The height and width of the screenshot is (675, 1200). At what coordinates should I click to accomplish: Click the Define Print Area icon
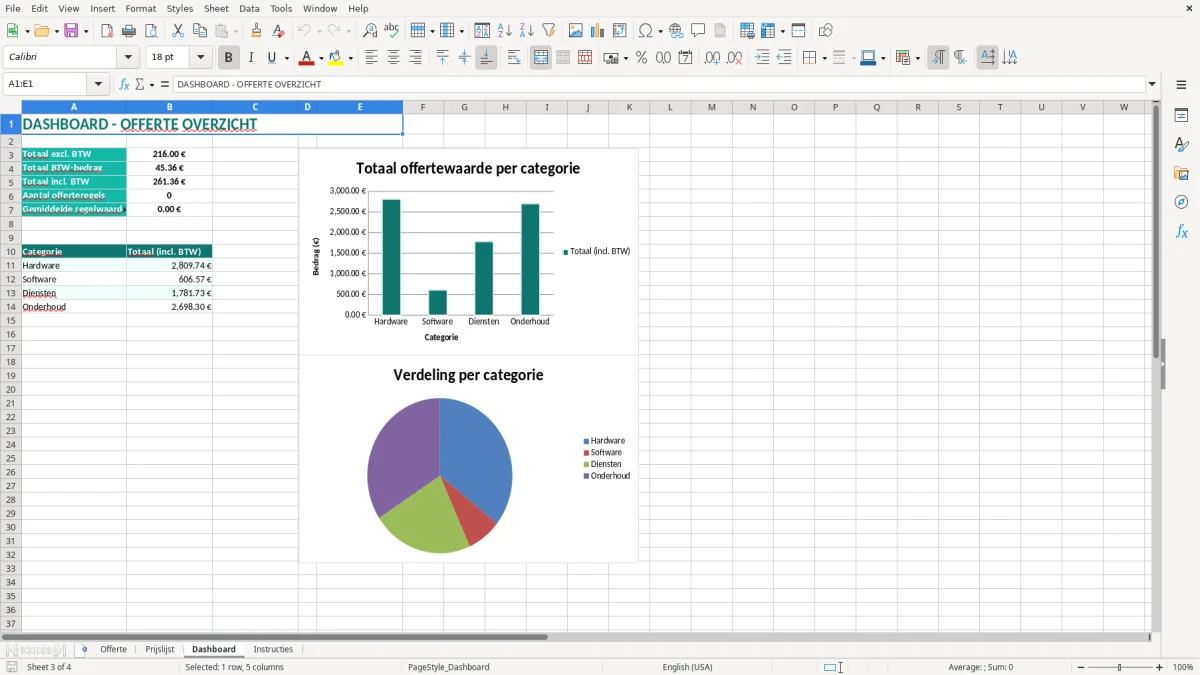[747, 31]
